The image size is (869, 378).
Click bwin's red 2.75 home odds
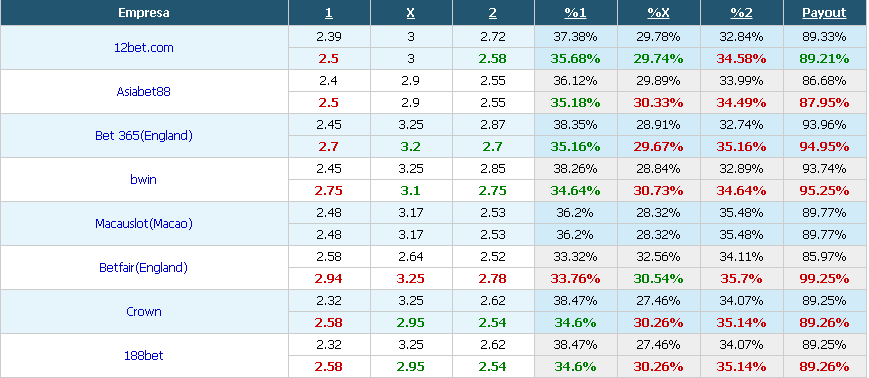coord(329,191)
